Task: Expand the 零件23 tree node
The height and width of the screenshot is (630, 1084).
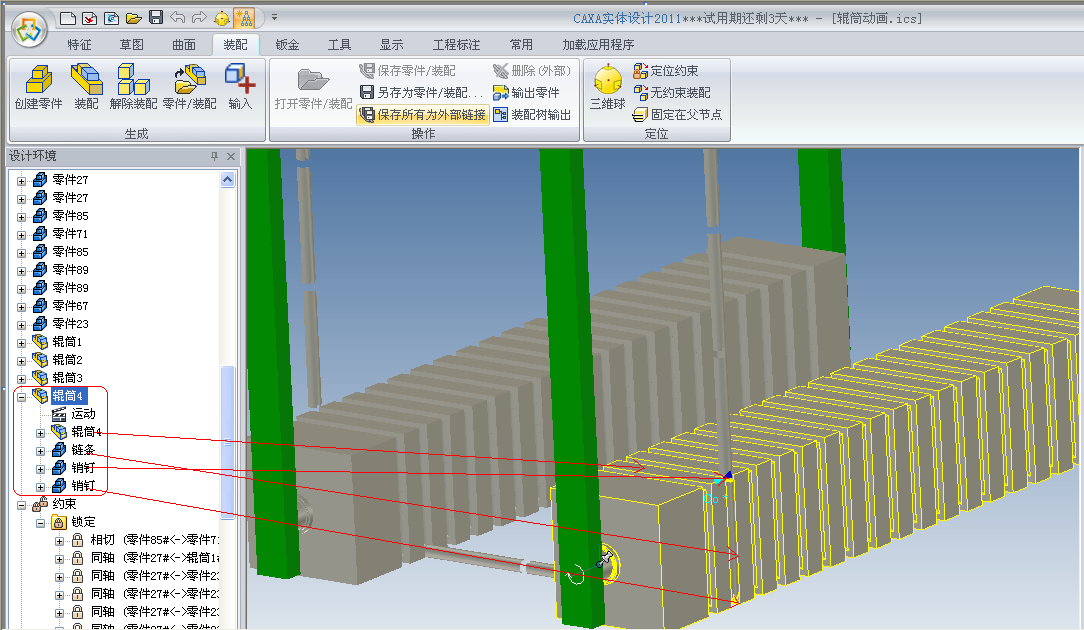Action: coord(21,324)
